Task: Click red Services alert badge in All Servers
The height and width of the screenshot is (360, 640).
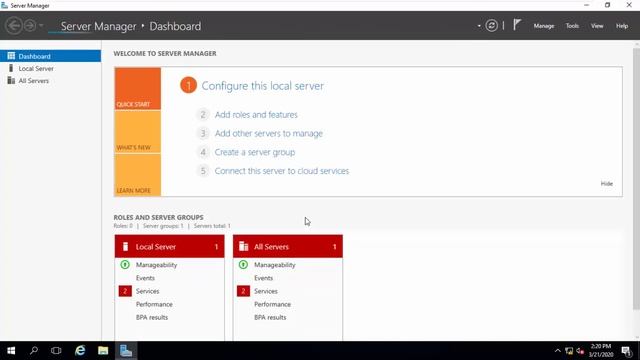Action: [243, 291]
